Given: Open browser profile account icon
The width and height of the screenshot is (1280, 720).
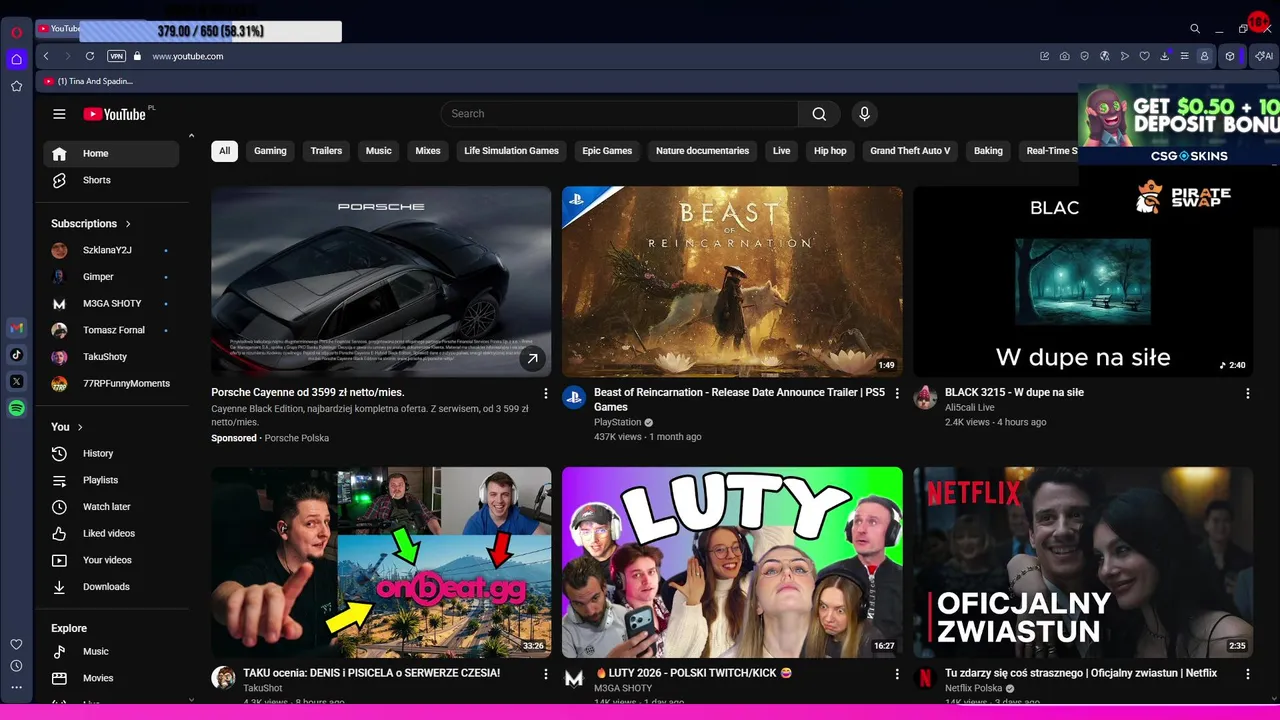Looking at the screenshot, I should pyautogui.click(x=1204, y=56).
